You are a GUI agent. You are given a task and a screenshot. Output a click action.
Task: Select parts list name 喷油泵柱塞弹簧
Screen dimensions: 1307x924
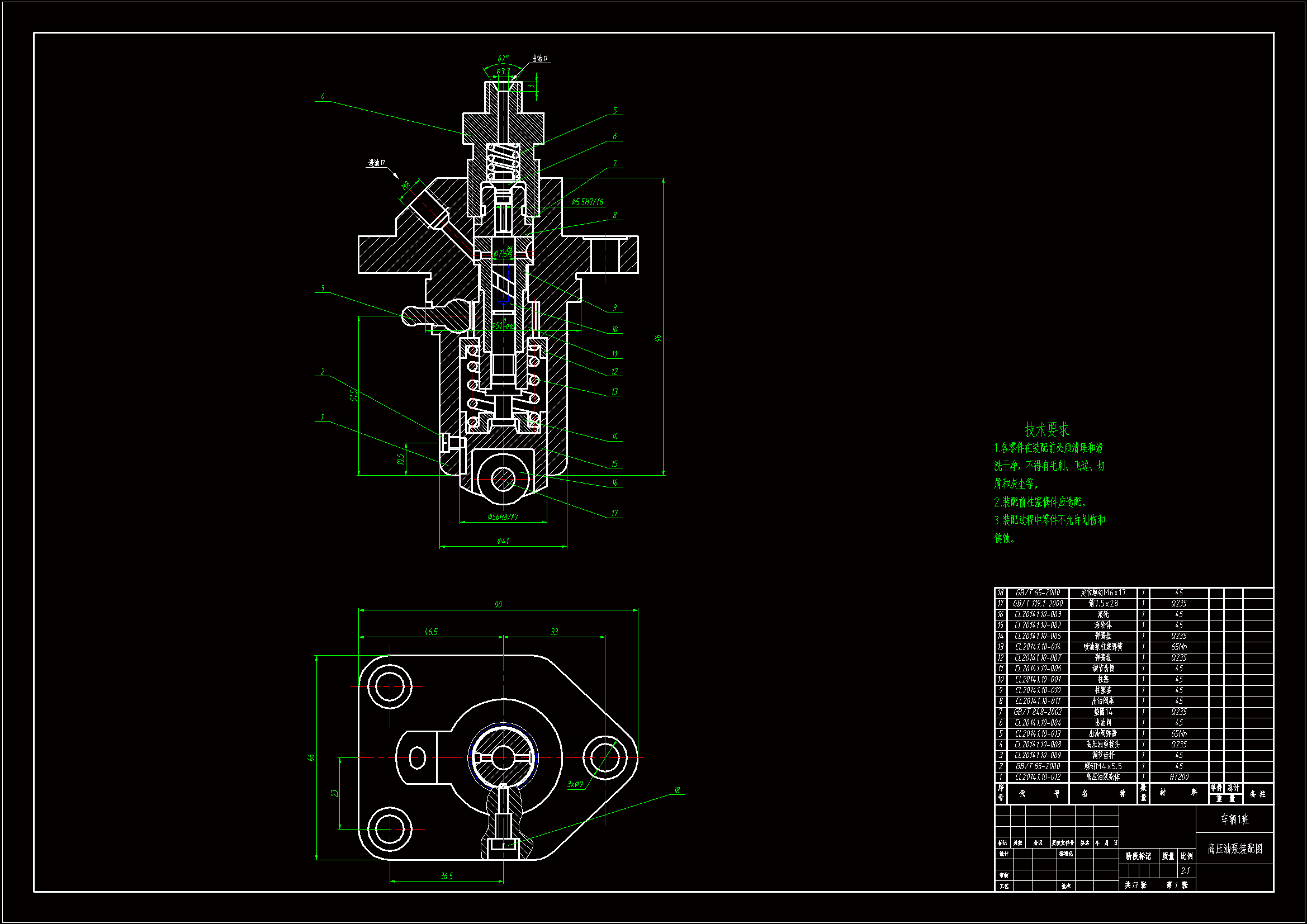coord(1102,647)
